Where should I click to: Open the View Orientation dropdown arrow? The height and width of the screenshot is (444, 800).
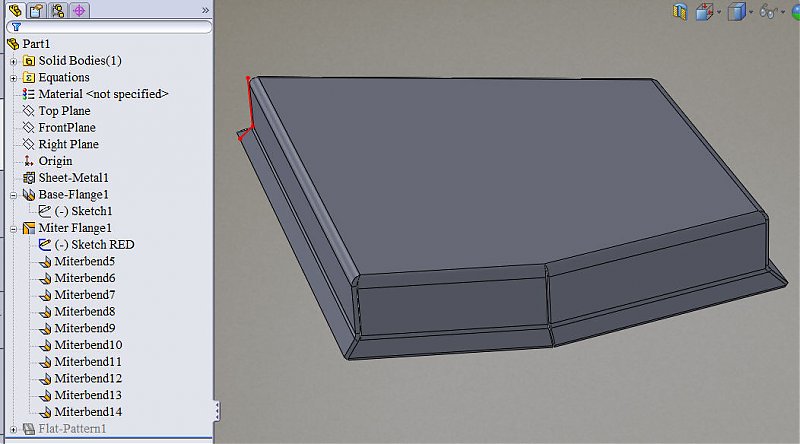tap(719, 12)
